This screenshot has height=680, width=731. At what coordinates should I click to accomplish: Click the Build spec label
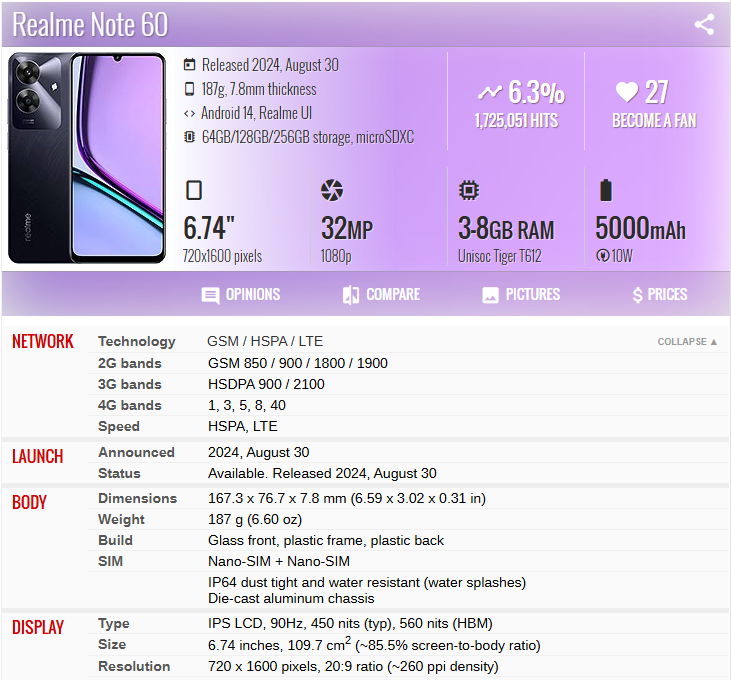pos(115,540)
